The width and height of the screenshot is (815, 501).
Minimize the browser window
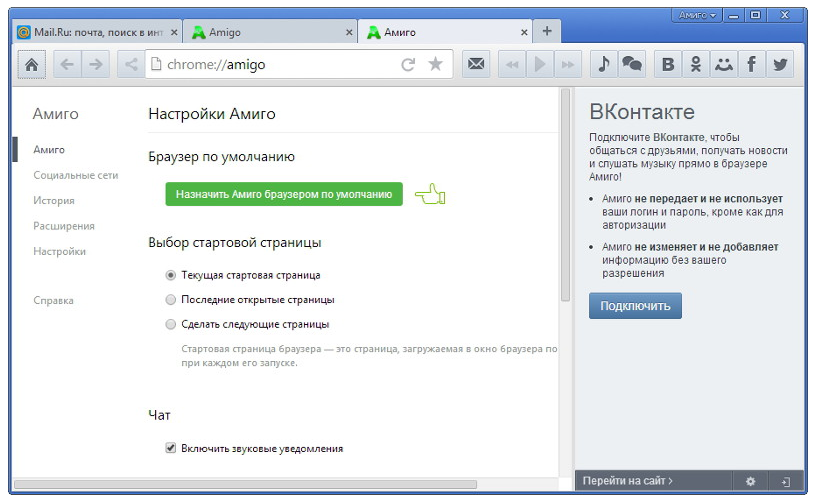733,16
